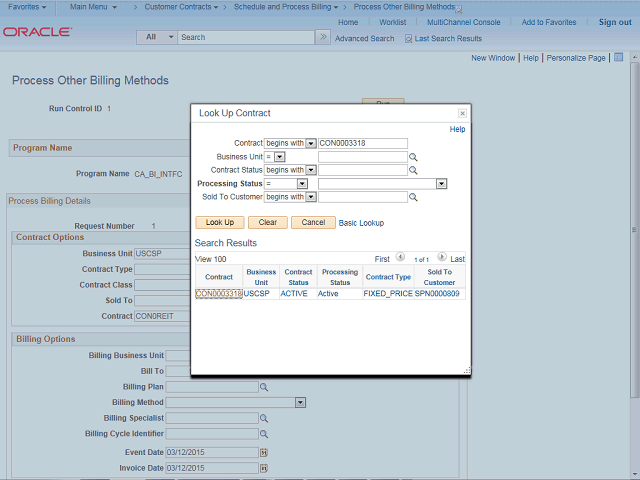Click the Basic Lookup link
Screen dimensions: 640x480
coord(361,223)
